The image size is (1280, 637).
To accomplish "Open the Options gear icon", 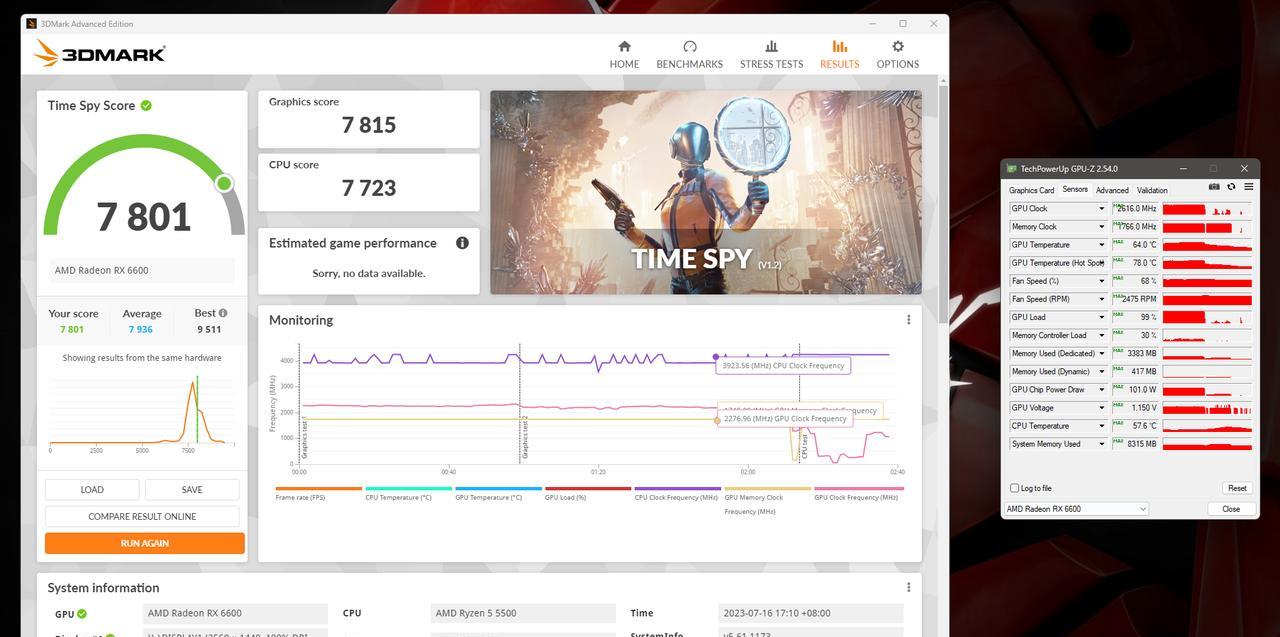I will [898, 46].
